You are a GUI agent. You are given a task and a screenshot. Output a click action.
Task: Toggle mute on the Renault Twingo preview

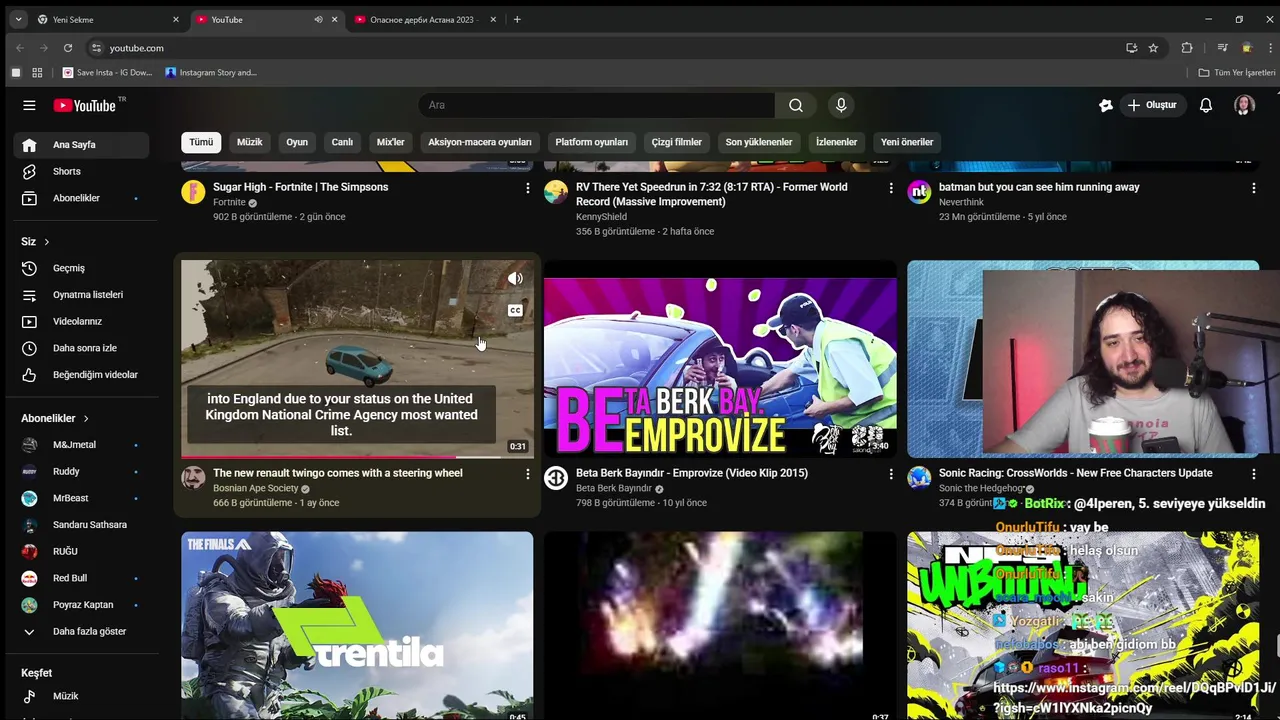coord(515,279)
